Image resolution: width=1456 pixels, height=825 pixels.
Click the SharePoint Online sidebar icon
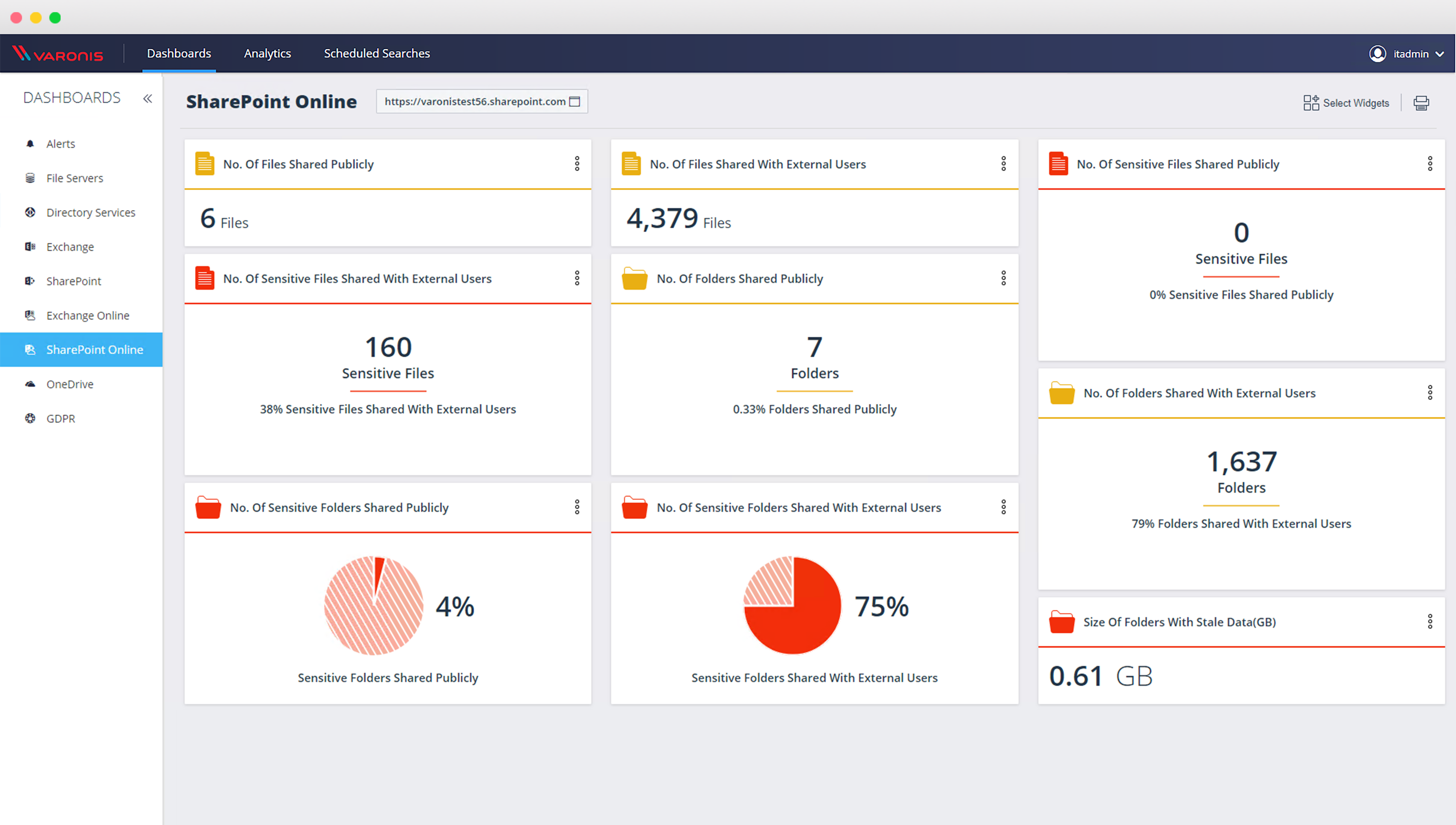click(x=31, y=350)
